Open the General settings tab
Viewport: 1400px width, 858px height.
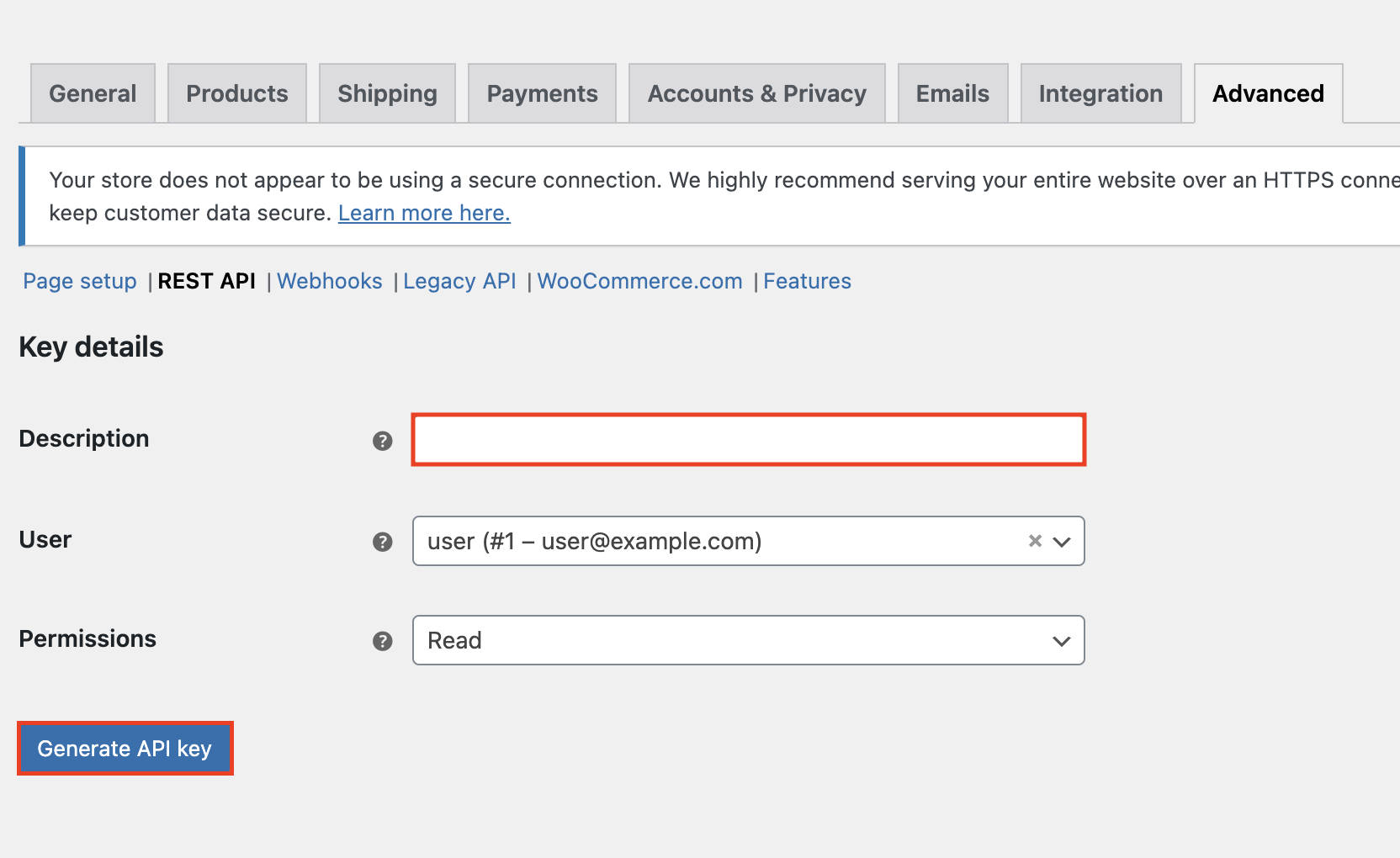click(93, 93)
